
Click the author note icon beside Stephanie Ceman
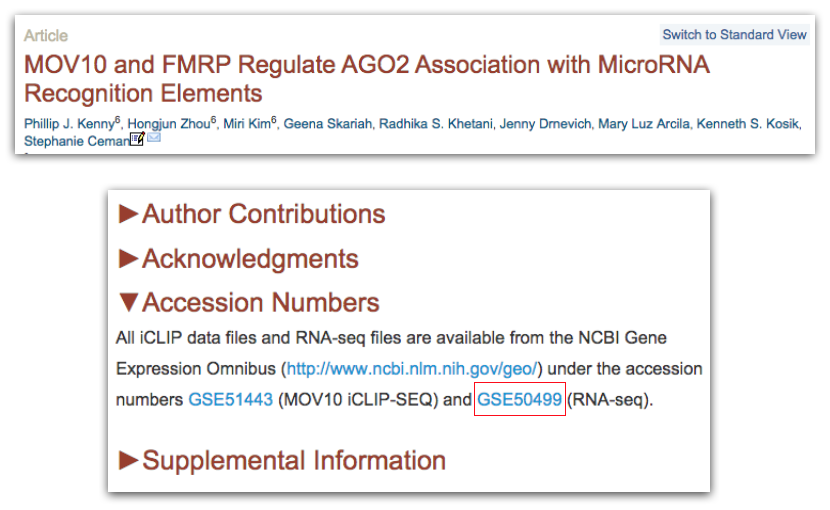138,139
